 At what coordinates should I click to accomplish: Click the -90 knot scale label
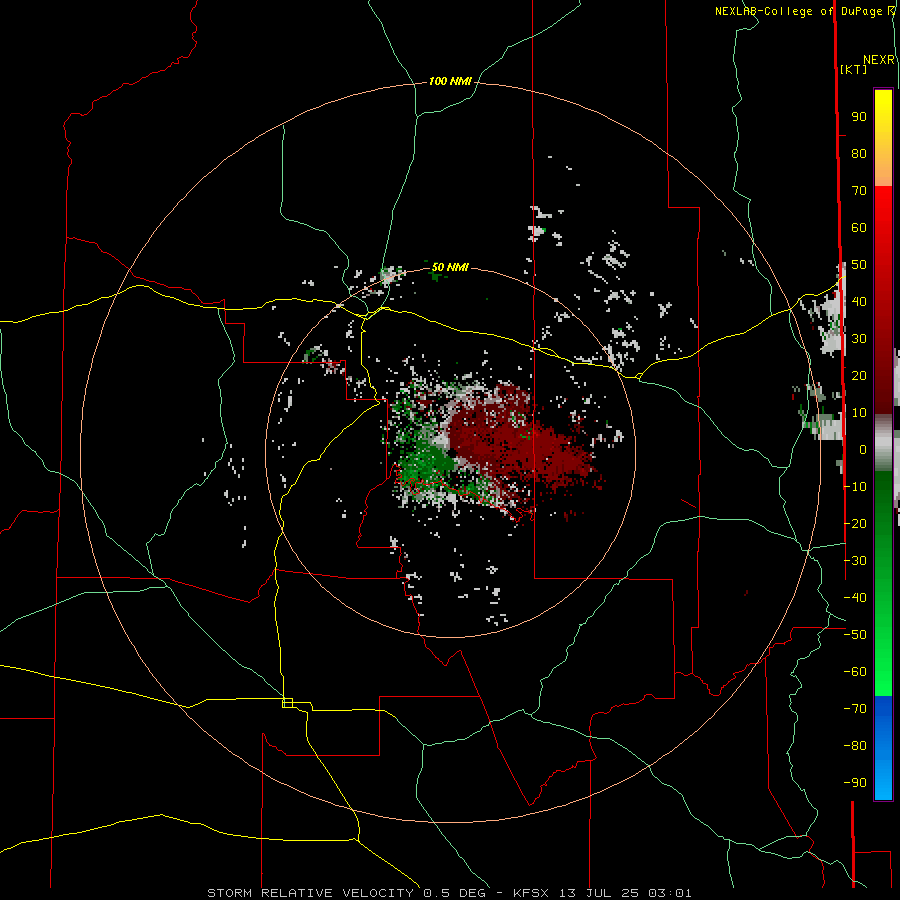click(855, 783)
